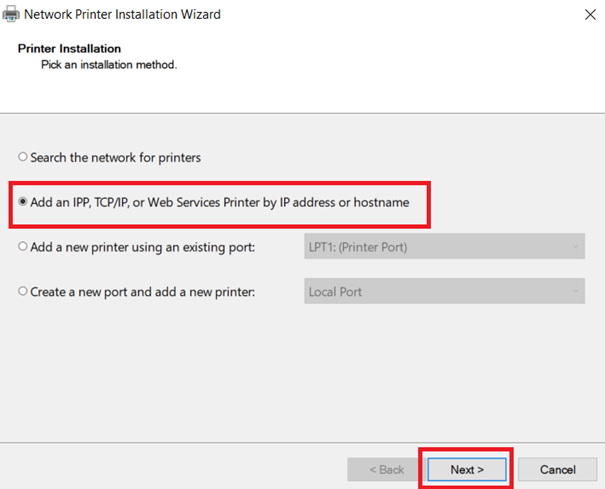The image size is (605, 489).
Task: Click the Pick an installation method text
Action: coord(109,64)
